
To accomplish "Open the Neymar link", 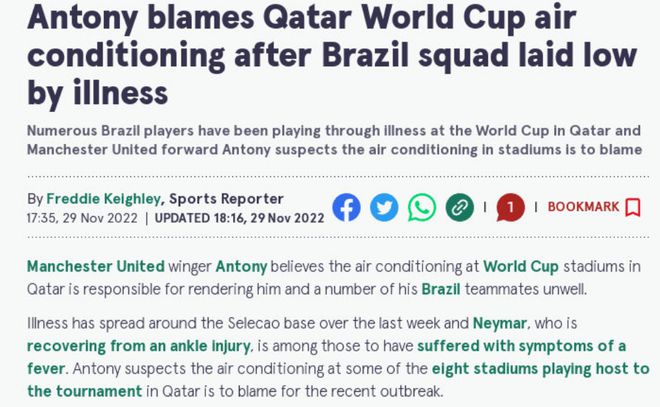I will [500, 323].
